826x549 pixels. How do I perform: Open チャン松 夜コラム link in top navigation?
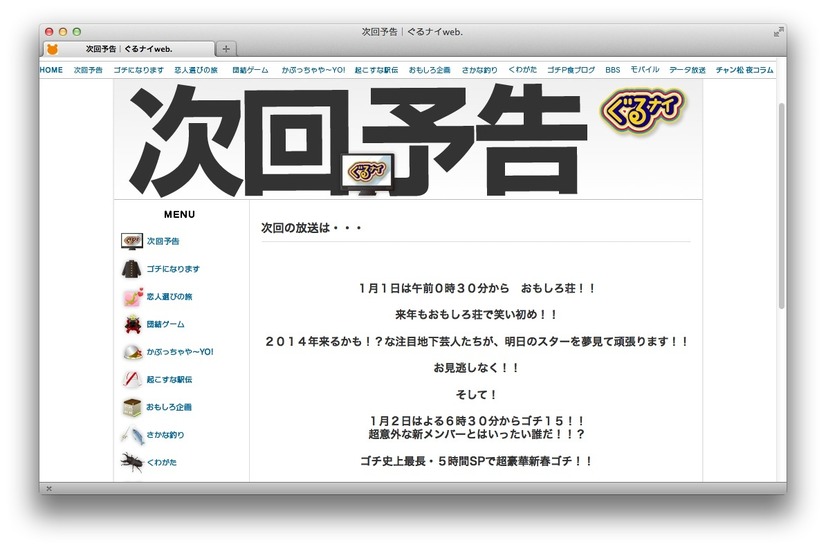(744, 70)
